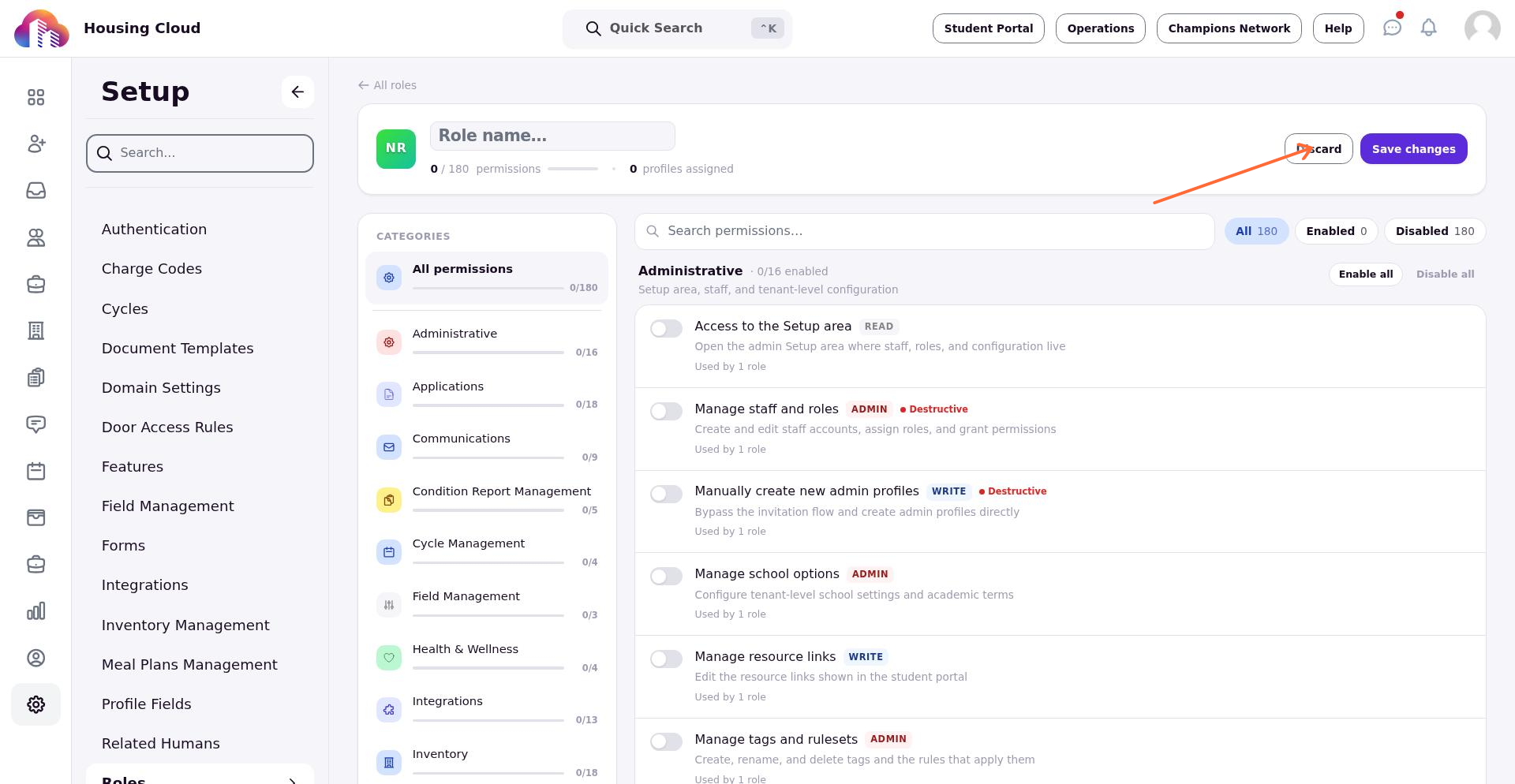Screen dimensions: 1515x784
Task: Toggle Manage staff and roles permission
Action: [666, 412]
